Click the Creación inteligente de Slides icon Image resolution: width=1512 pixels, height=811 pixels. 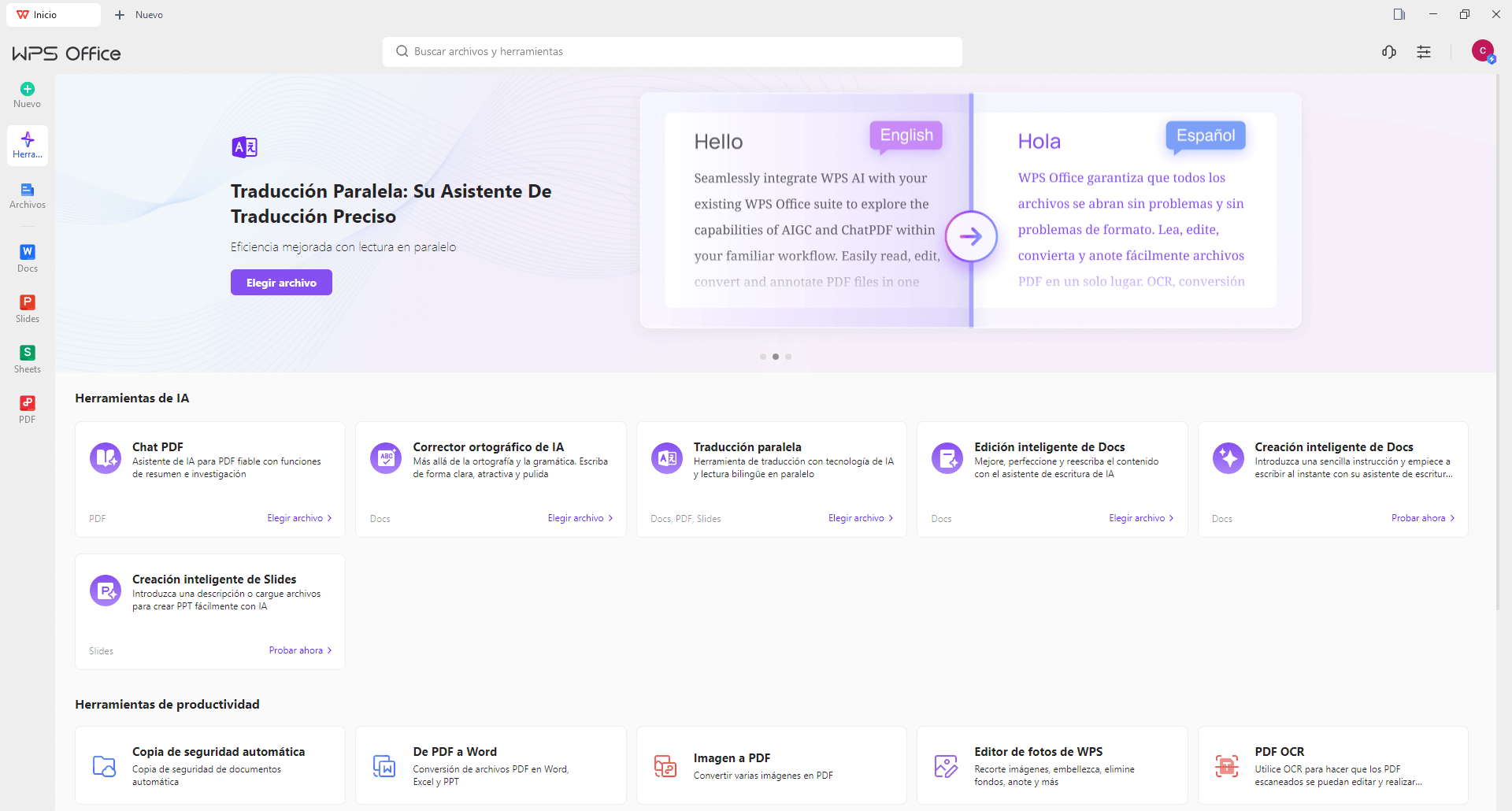coord(106,590)
